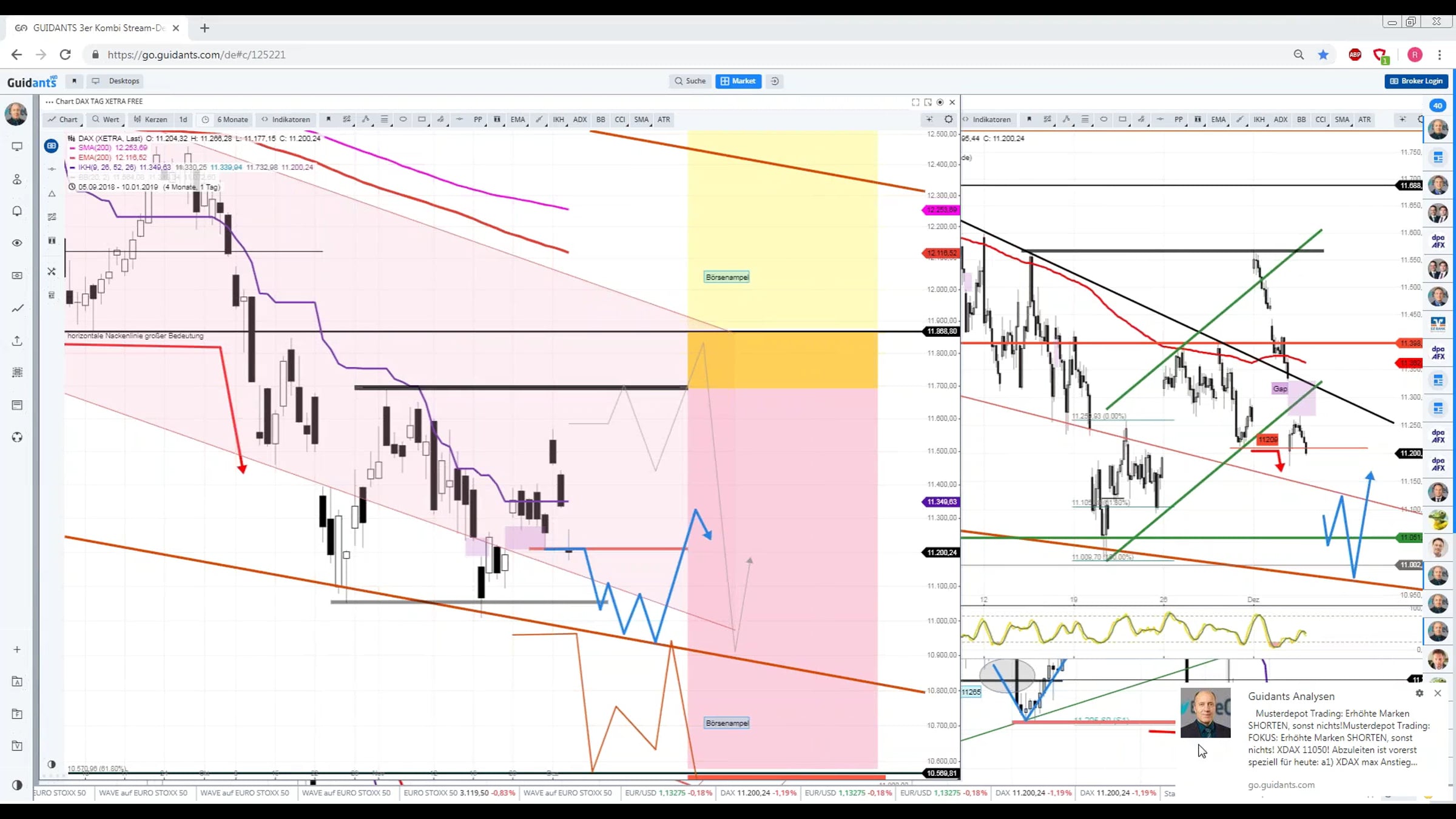This screenshot has height=819, width=1456.
Task: Open the go.guidants.com link in notification
Action: point(1281,784)
